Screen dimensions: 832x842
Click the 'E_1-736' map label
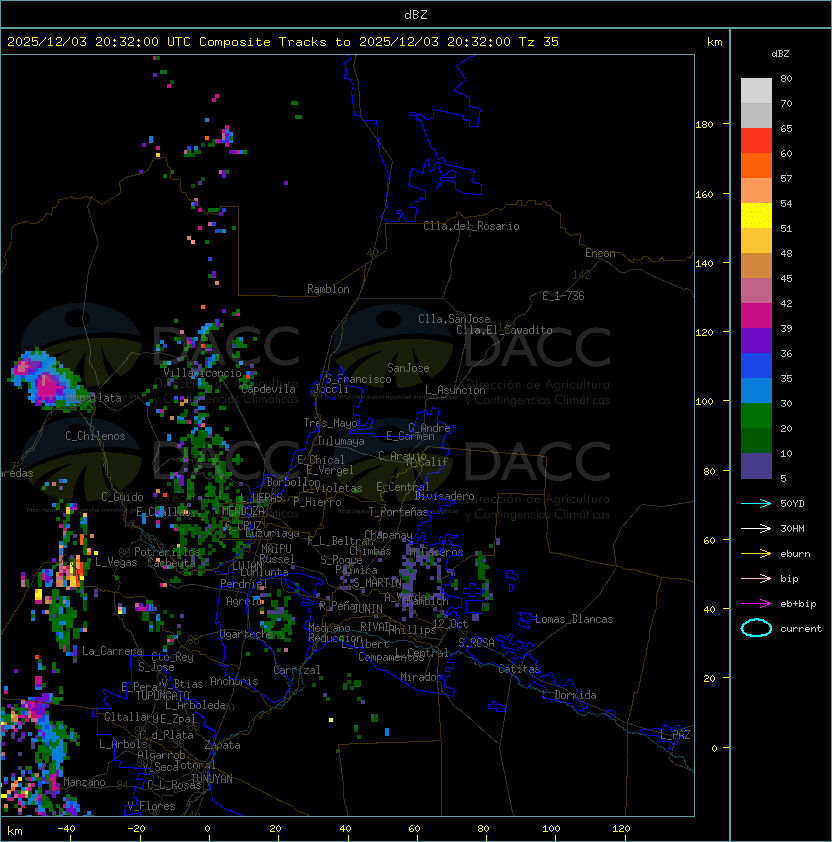pyautogui.click(x=563, y=296)
